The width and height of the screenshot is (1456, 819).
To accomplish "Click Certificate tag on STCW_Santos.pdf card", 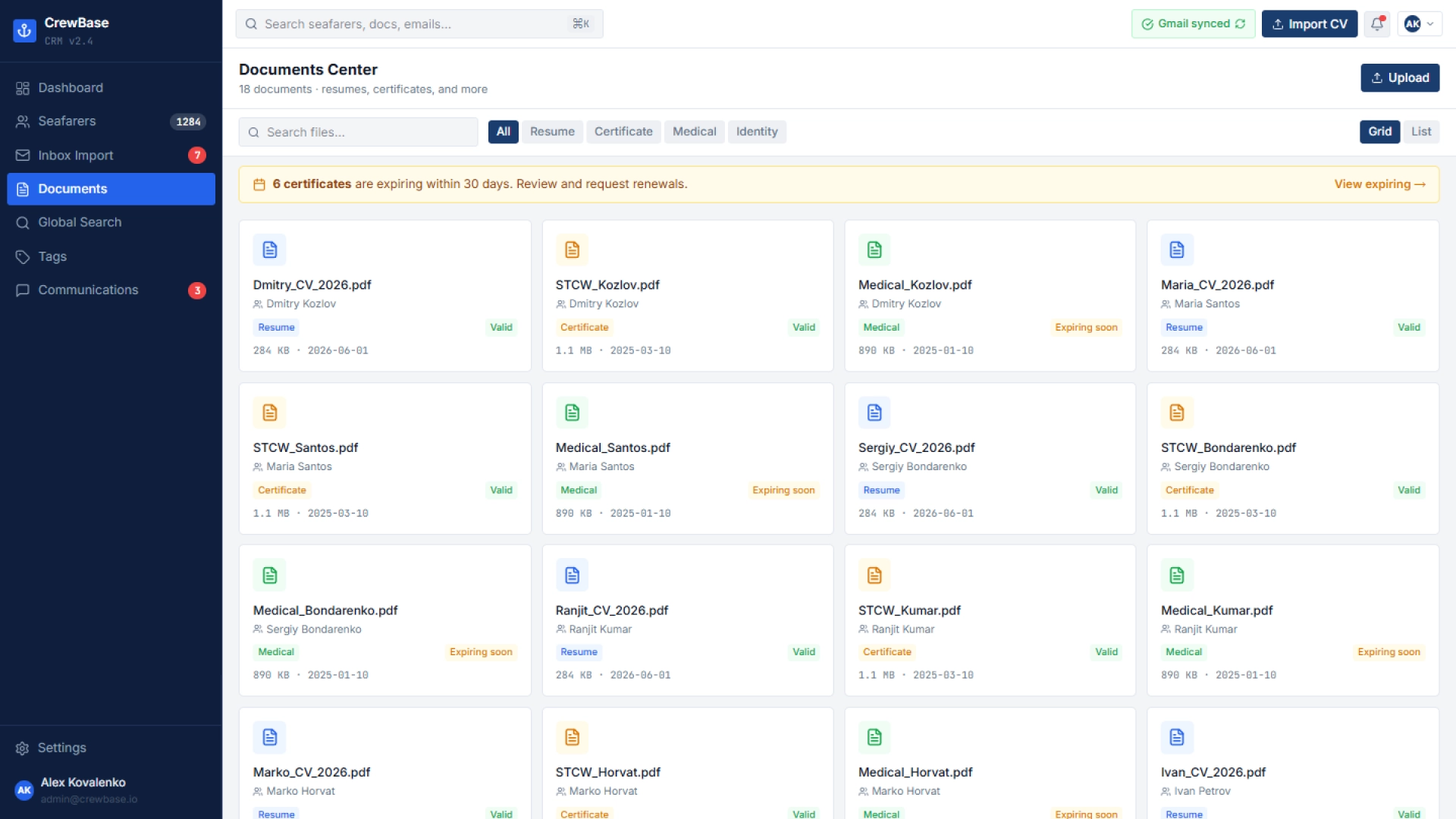I will point(282,491).
